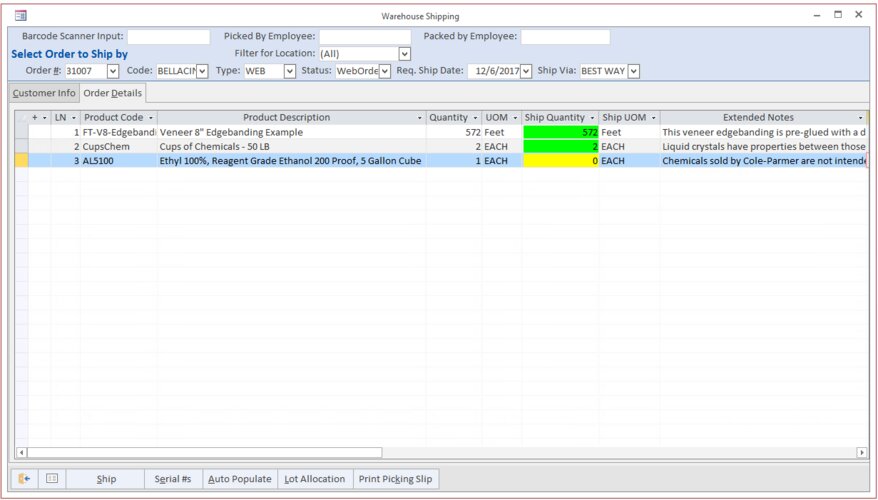Screen dimensions: 878x500
Task: Expand the Filter for Location dropdown
Action: 403,54
